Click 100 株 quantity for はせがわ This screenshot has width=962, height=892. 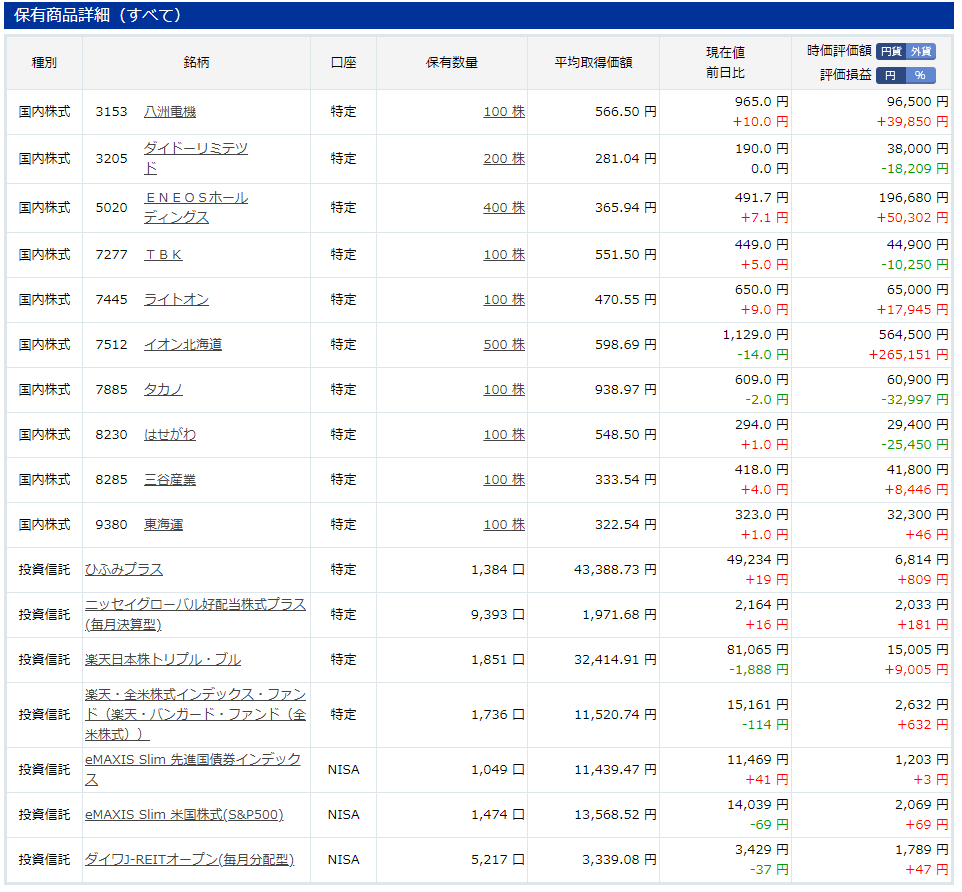[504, 434]
